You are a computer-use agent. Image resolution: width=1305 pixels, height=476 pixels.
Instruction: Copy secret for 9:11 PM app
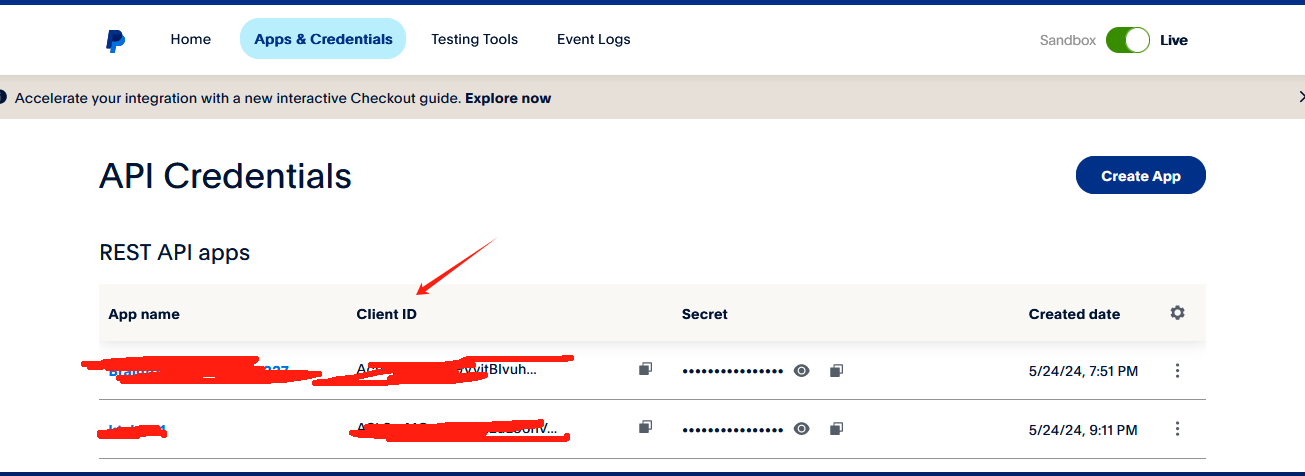pos(836,429)
